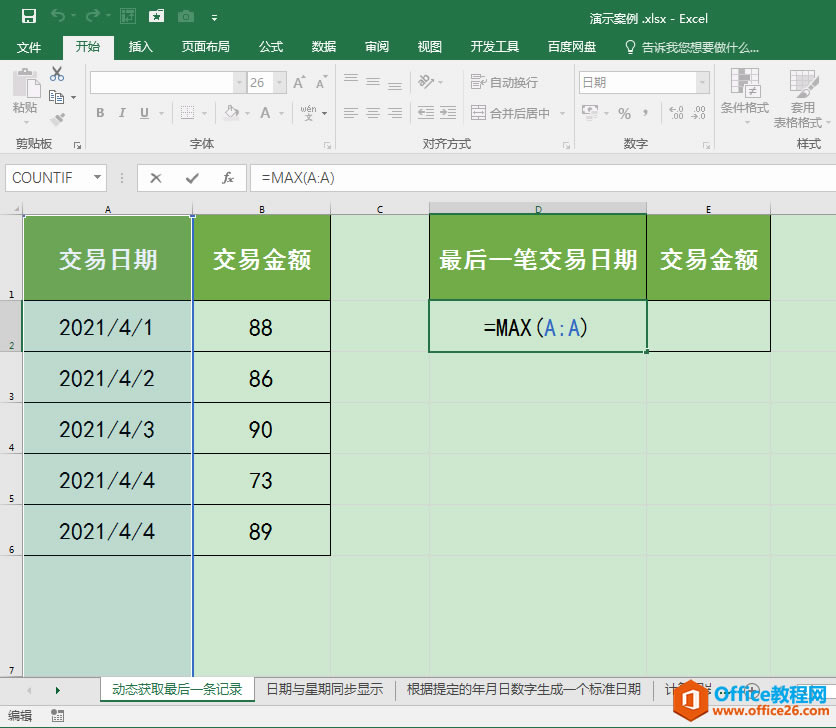Image resolution: width=836 pixels, height=728 pixels.
Task: Toggle Align Left button
Action: [x=351, y=113]
